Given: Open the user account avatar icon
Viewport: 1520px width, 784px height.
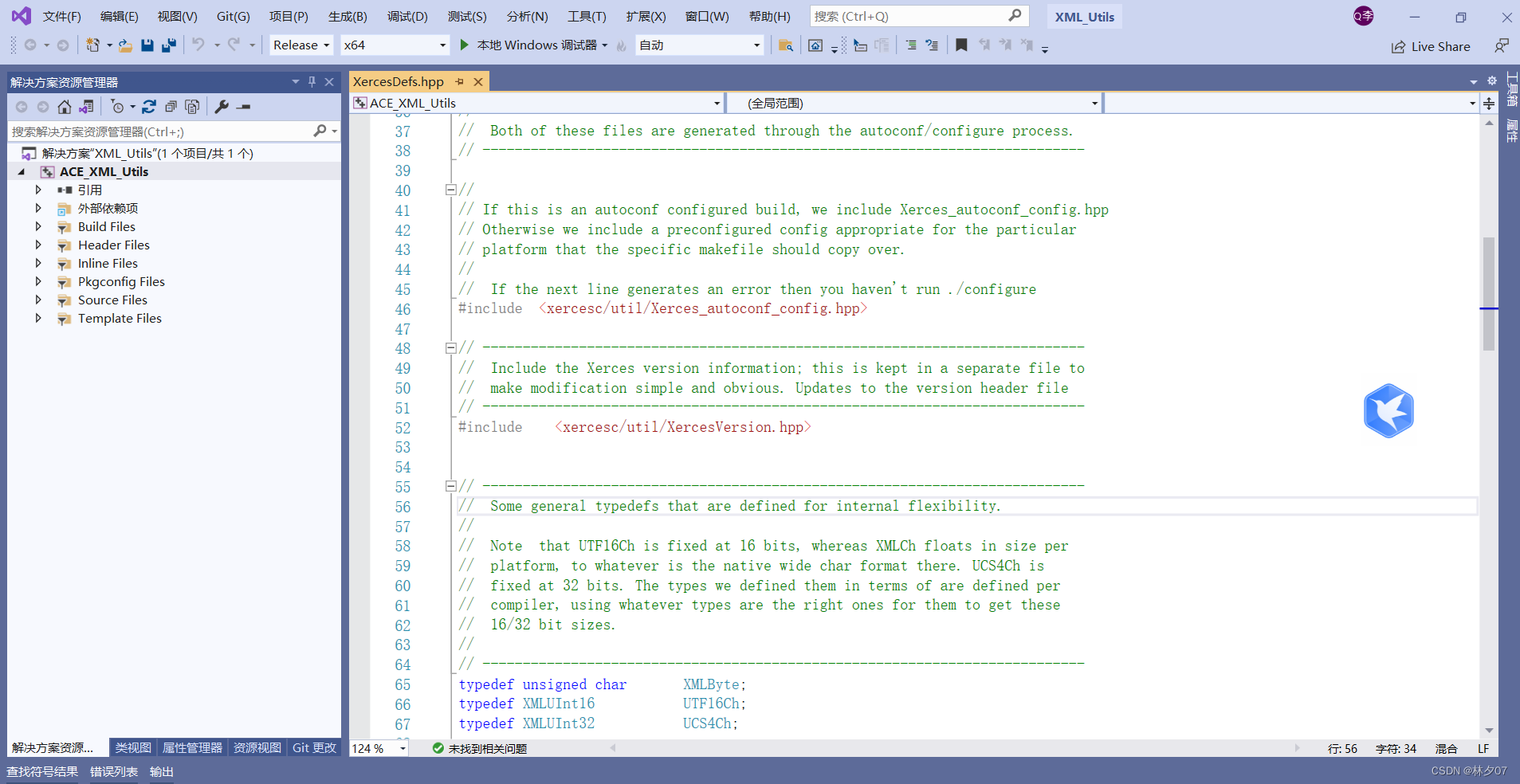Looking at the screenshot, I should pos(1364,16).
